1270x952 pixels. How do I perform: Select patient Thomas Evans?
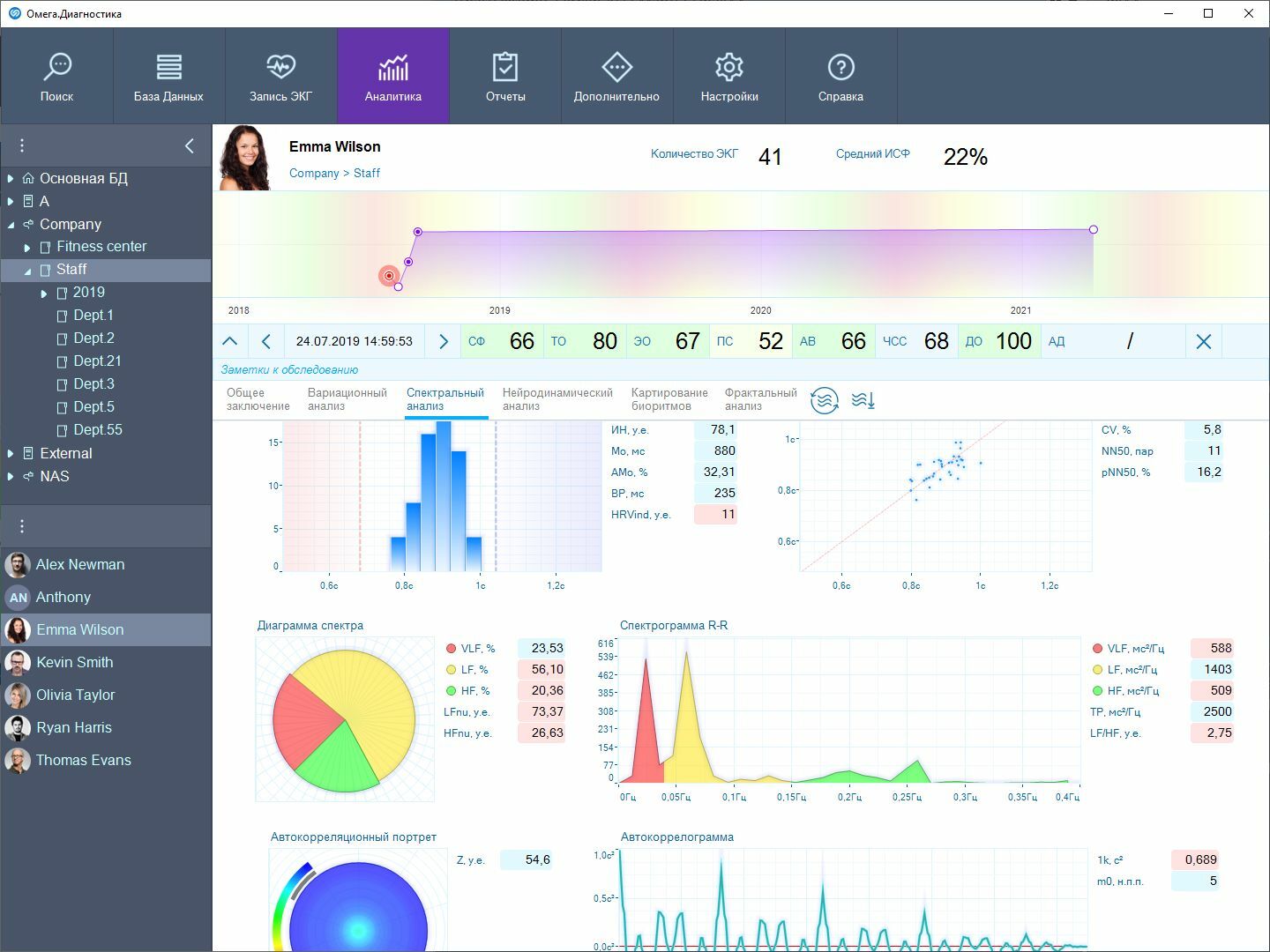point(106,760)
